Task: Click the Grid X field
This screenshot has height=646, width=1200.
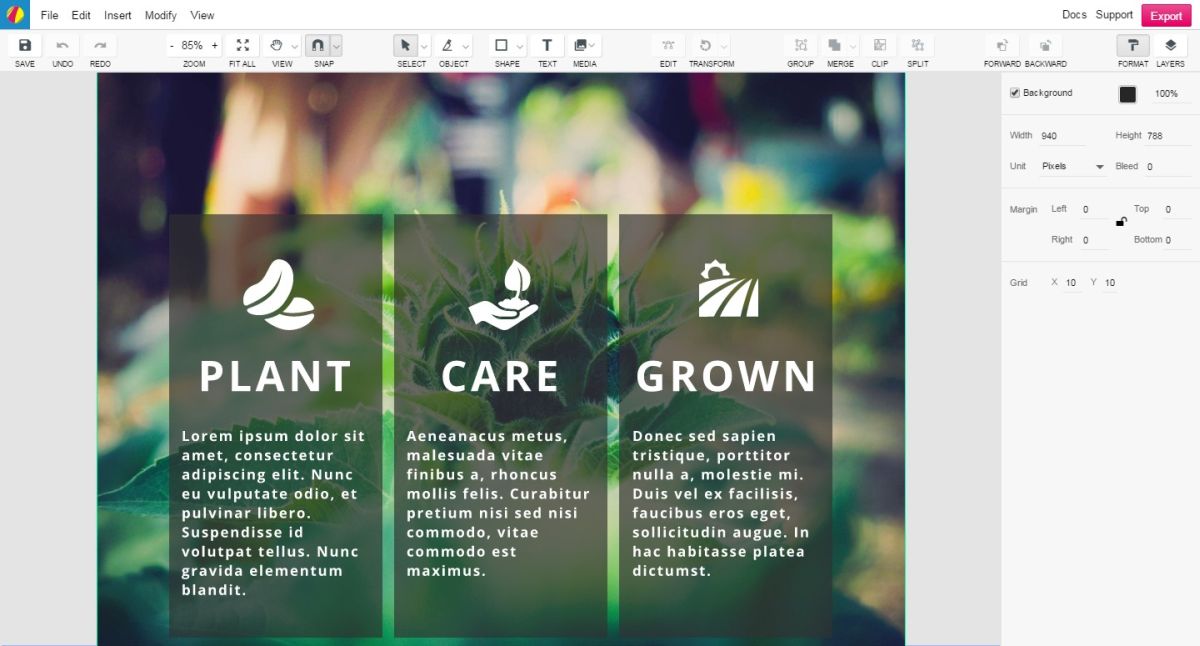Action: click(1072, 284)
